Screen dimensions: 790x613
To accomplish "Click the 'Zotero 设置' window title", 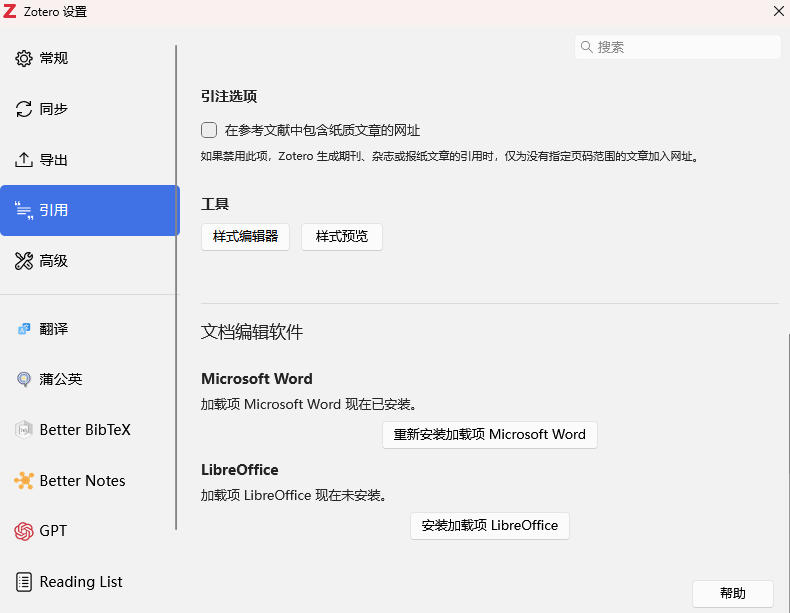I will click(x=55, y=12).
